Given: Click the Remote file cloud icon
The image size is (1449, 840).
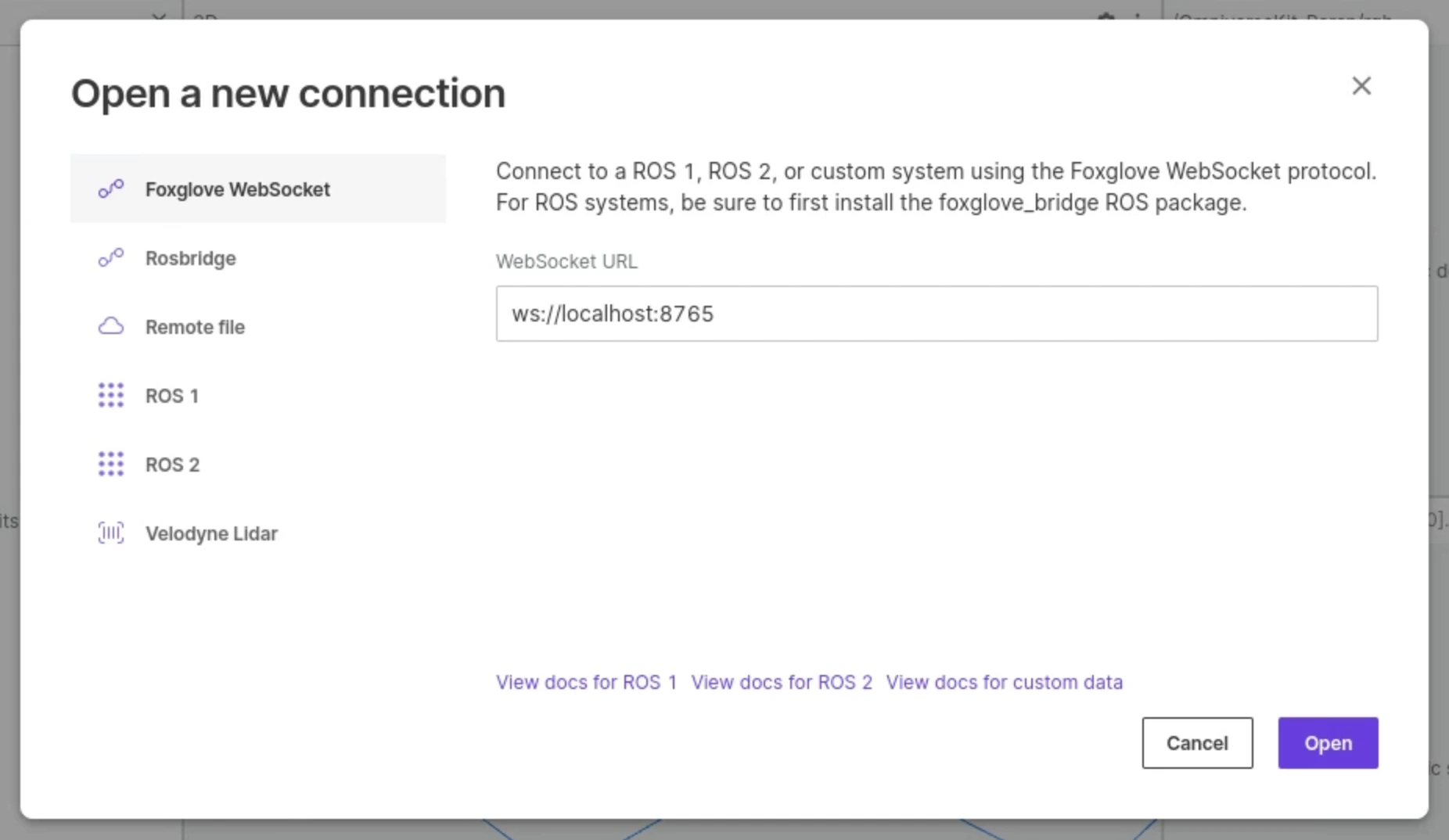Looking at the screenshot, I should [x=110, y=326].
